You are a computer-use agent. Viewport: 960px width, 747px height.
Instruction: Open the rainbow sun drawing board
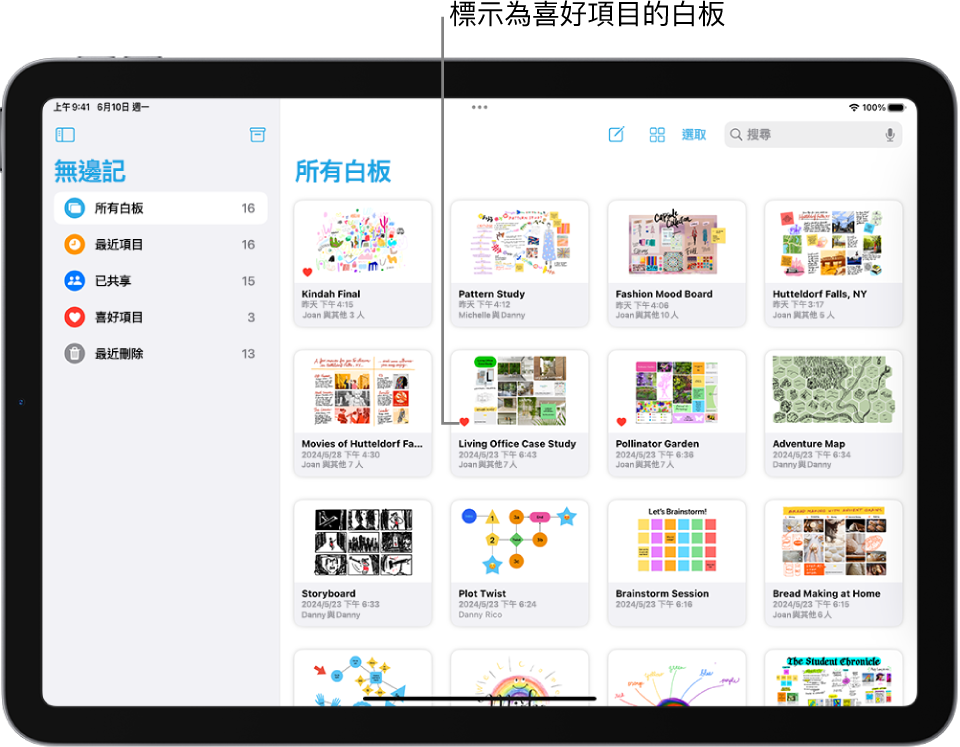[520, 678]
